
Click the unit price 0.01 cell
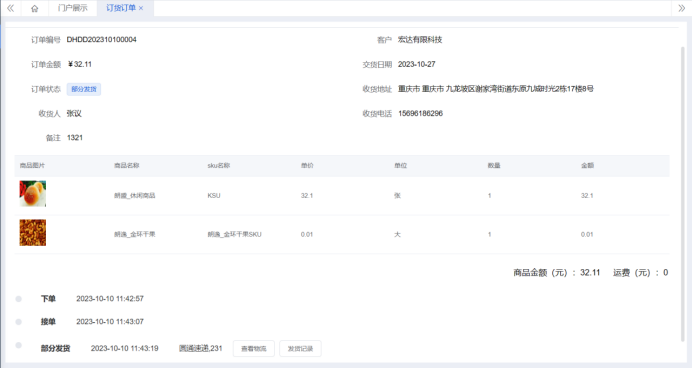(307, 235)
